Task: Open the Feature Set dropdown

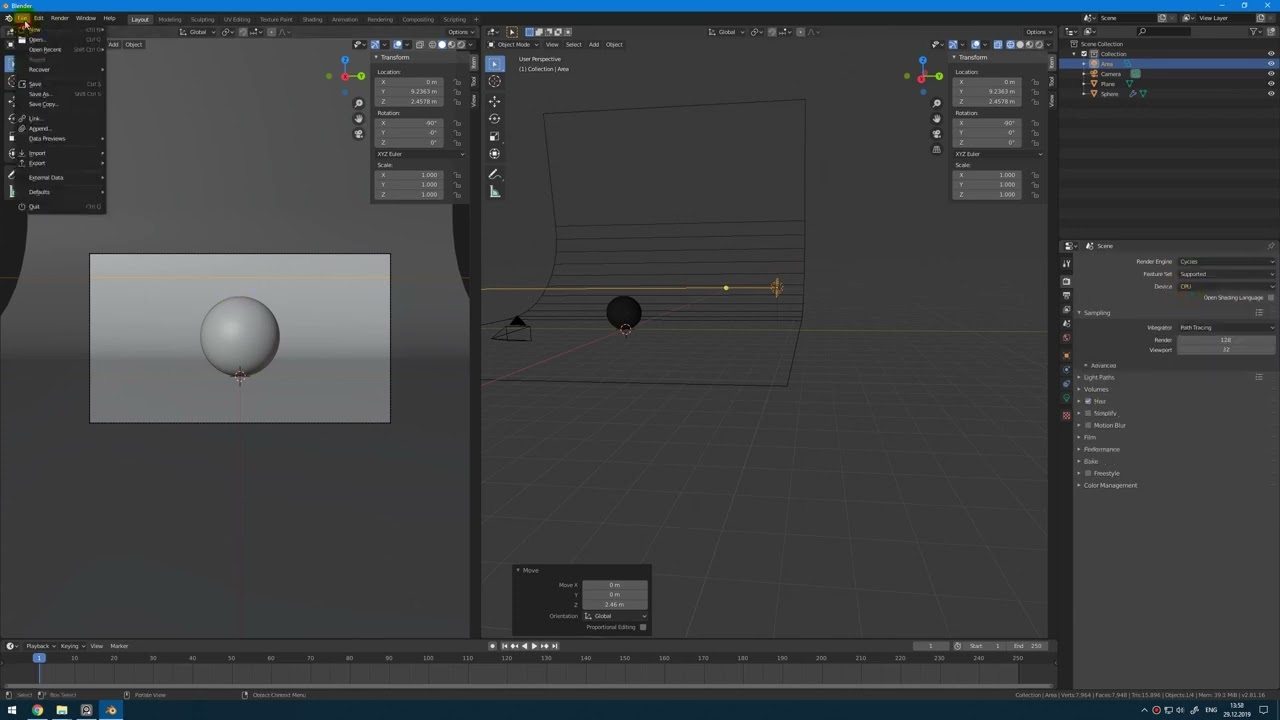Action: tap(1226, 274)
